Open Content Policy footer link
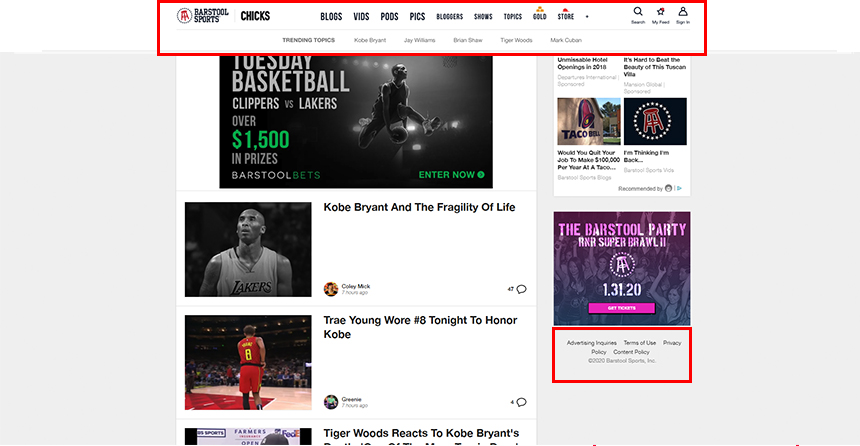The image size is (860, 446). (631, 352)
